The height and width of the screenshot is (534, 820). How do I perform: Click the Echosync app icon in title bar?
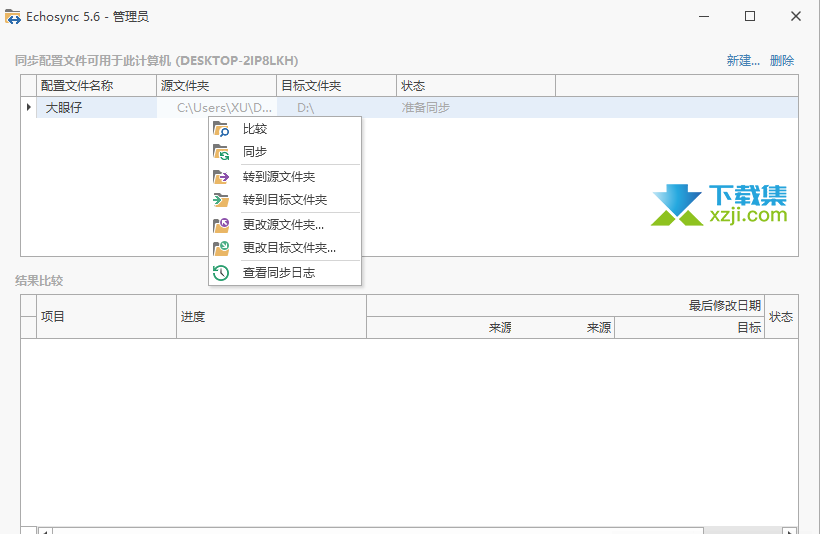tap(13, 17)
